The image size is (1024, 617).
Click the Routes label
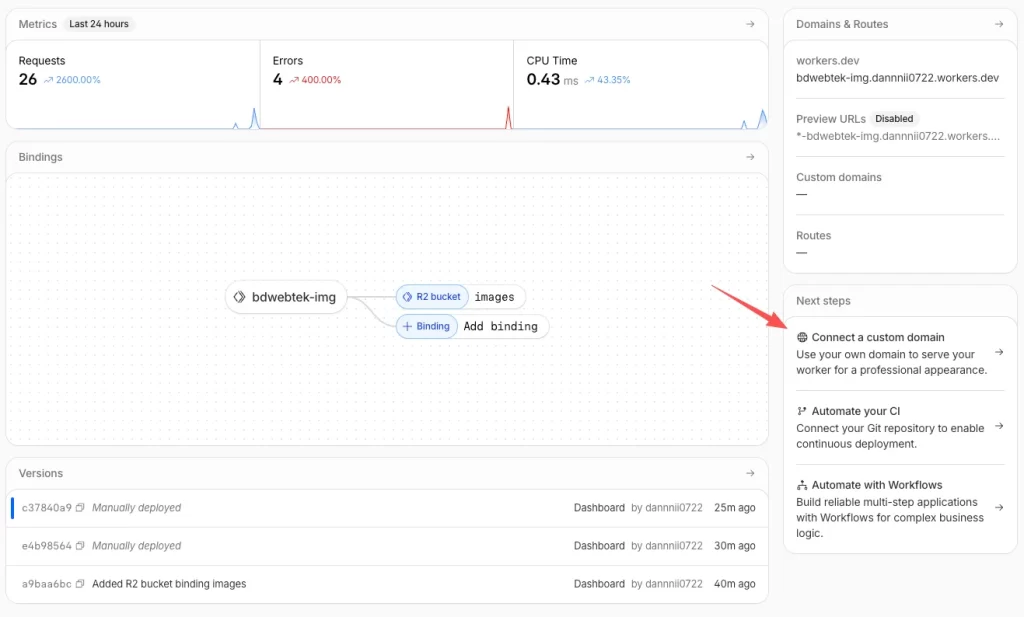point(813,236)
